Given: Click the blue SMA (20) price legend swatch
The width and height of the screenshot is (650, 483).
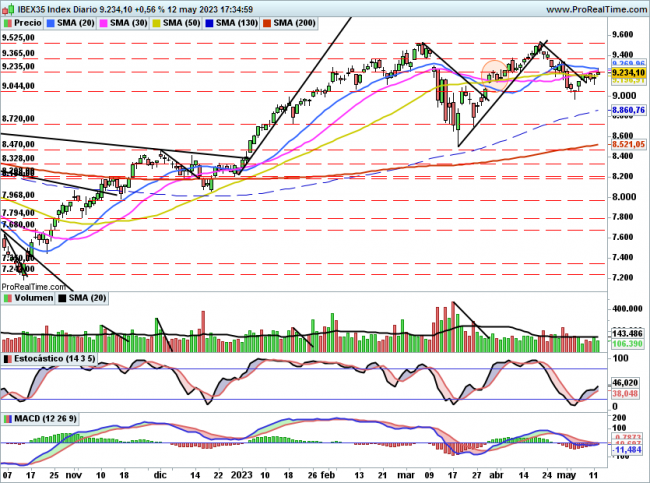Looking at the screenshot, I should coord(51,24).
